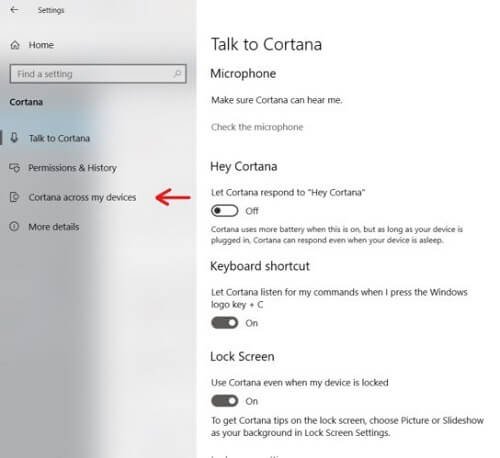Click the microphone icon beside Talk to Cortana
Image resolution: width=500 pixels, height=458 pixels.
pos(14,137)
